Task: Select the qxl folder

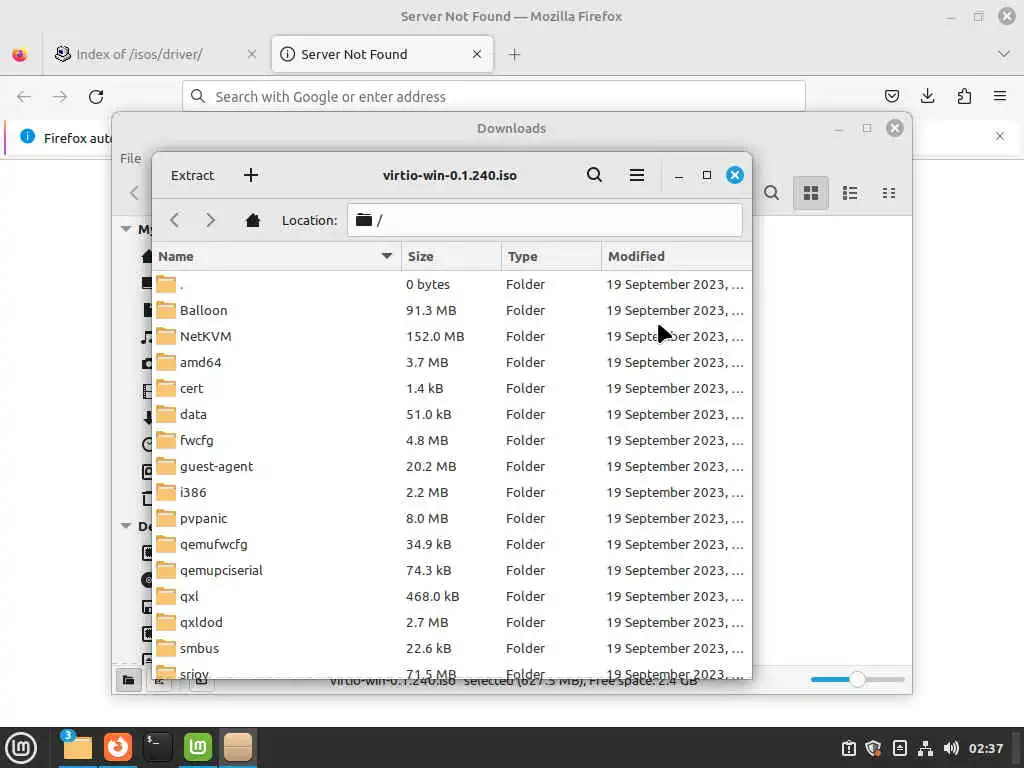Action: point(452,597)
